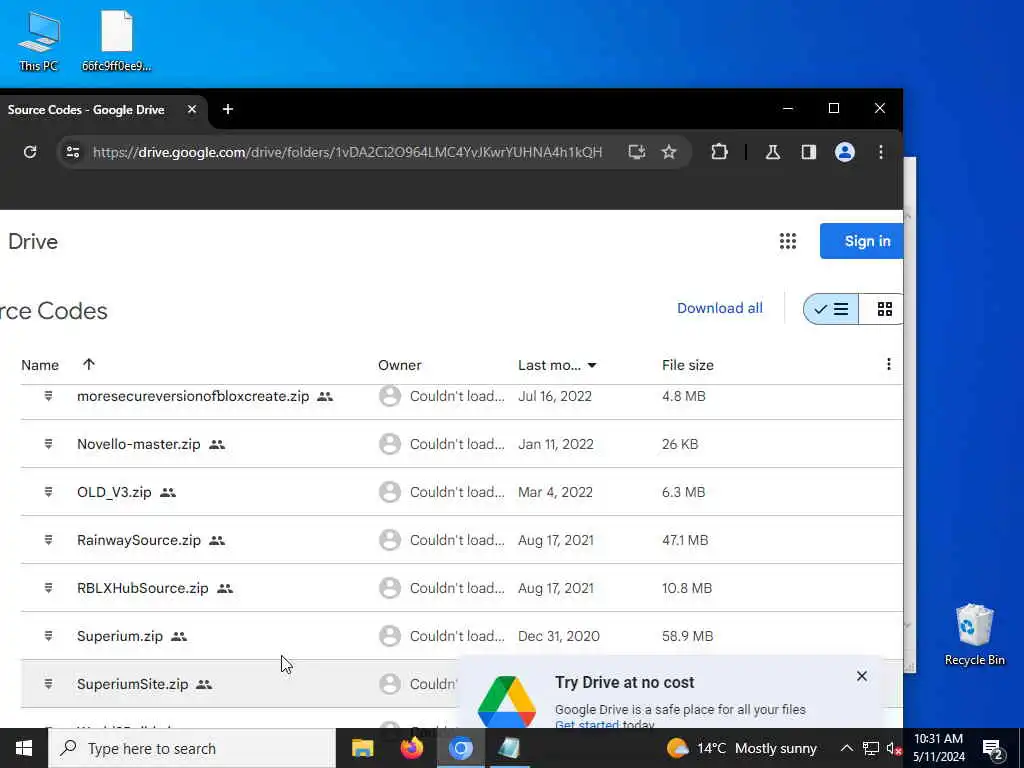The image size is (1024, 768).
Task: Dismiss the Try Drive at no cost popup
Action: click(861, 676)
